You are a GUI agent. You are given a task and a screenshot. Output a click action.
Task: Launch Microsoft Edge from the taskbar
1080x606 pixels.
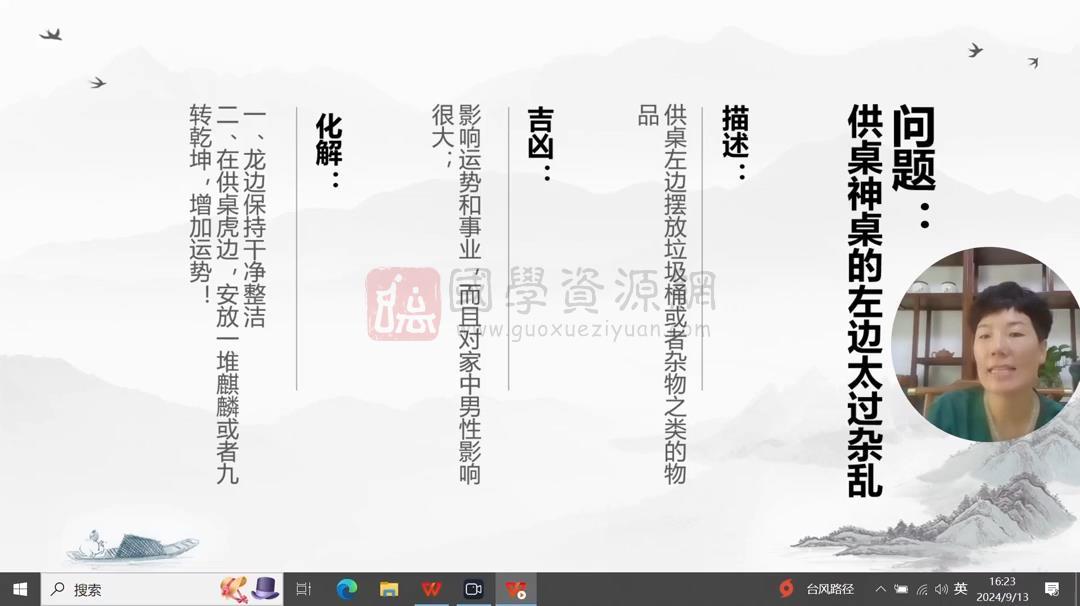pyautogui.click(x=347, y=590)
